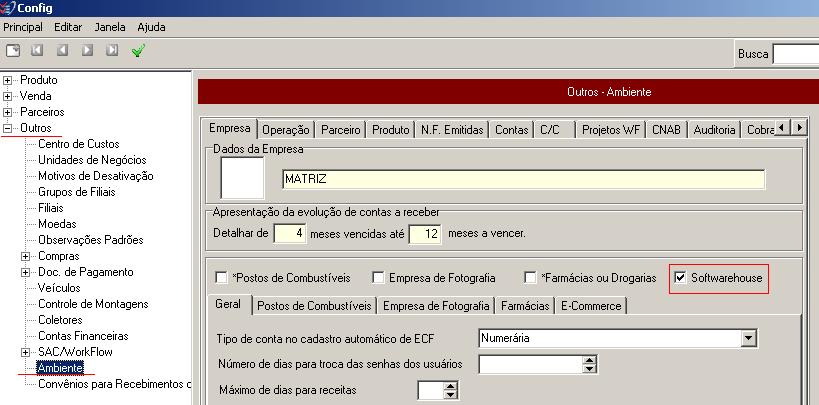
Task: Switch to the Projetos WF tab
Action: point(611,130)
